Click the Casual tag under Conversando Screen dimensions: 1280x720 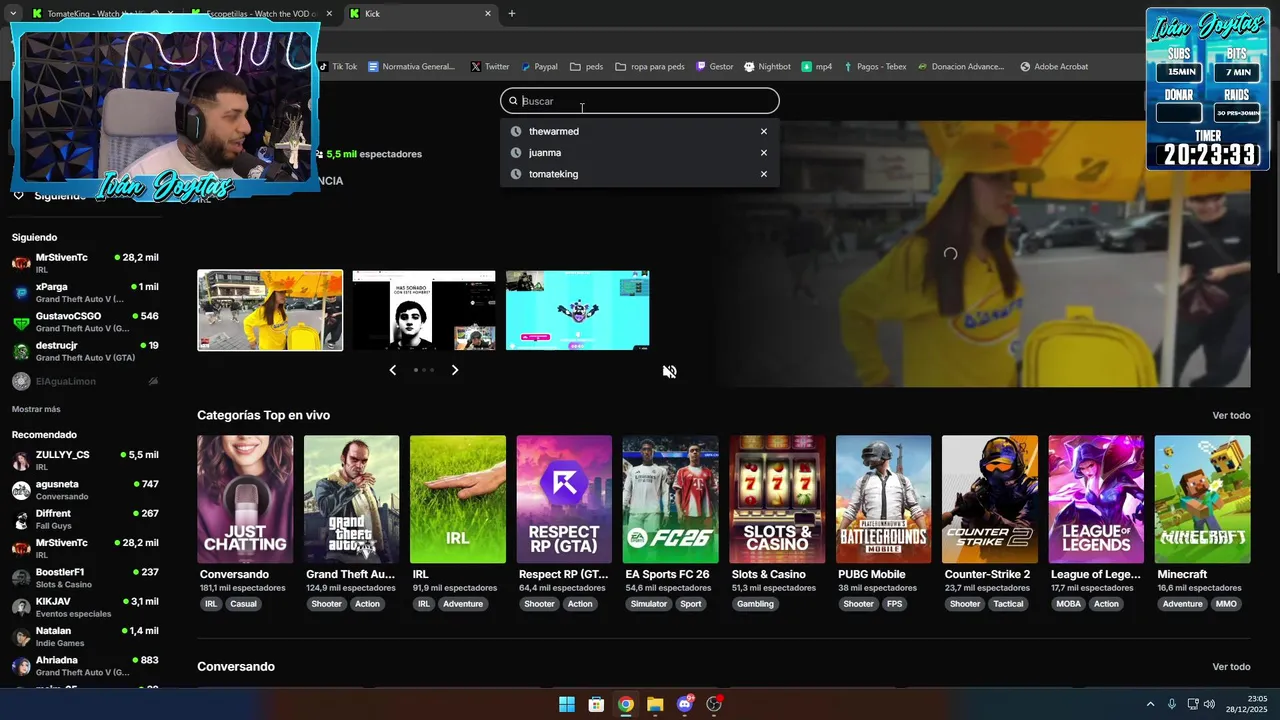pyautogui.click(x=243, y=604)
